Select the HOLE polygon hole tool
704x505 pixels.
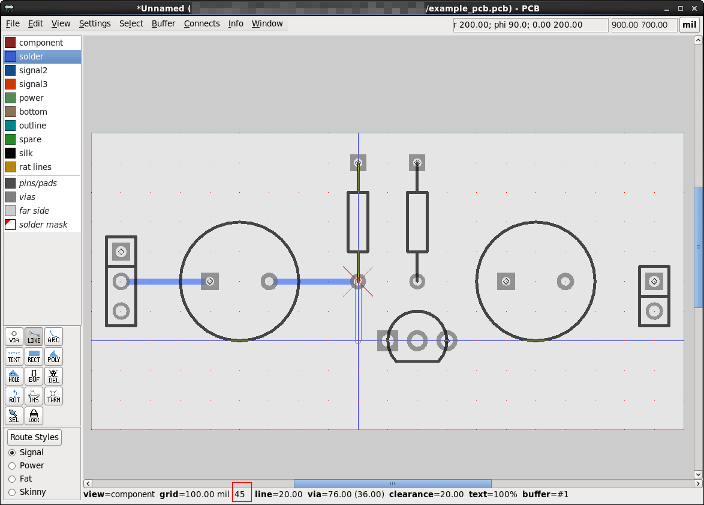(x=14, y=376)
